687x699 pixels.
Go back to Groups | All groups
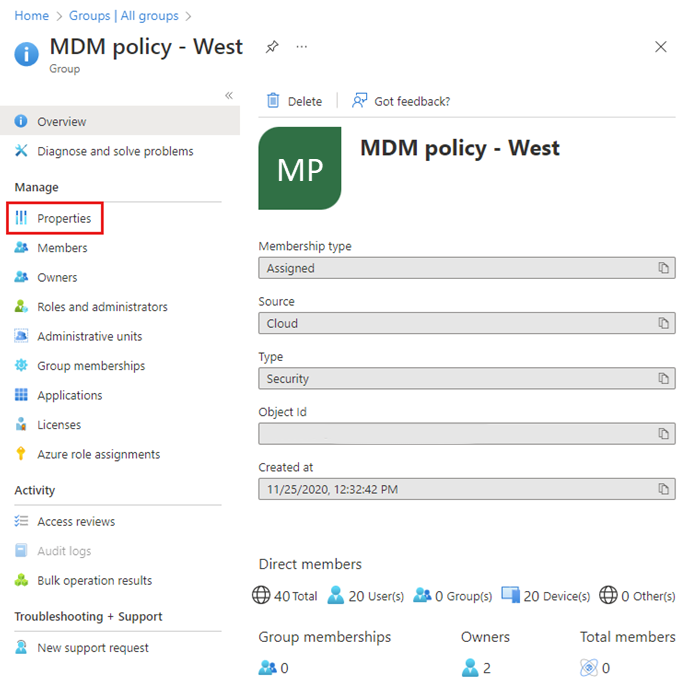pyautogui.click(x=123, y=16)
